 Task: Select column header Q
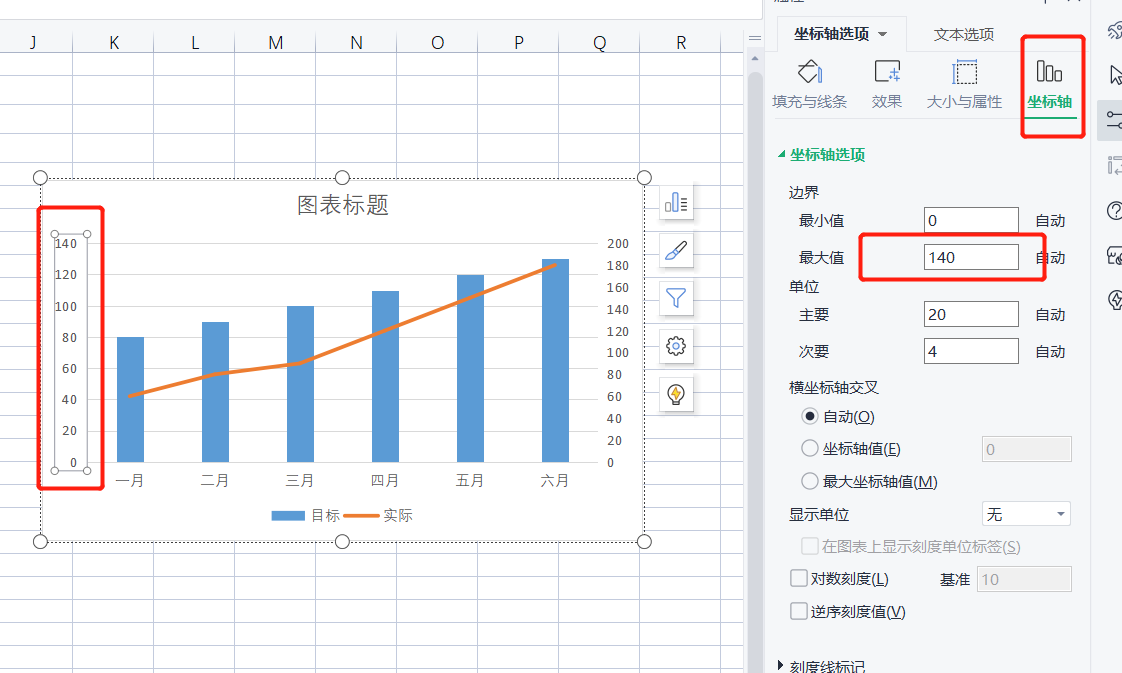point(600,43)
